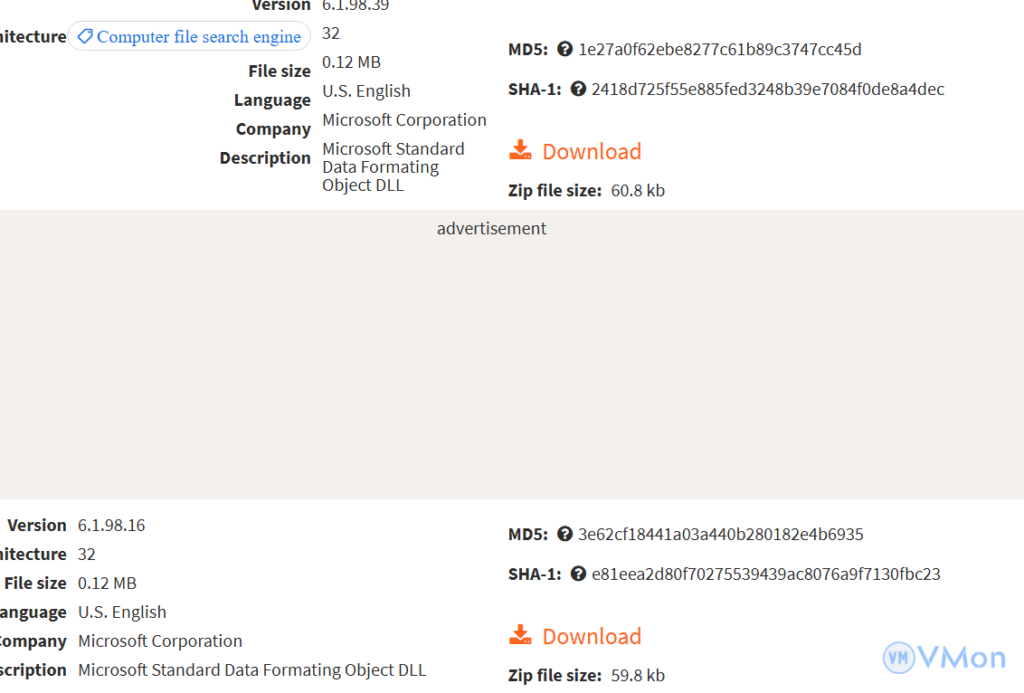The width and height of the screenshot is (1024, 693).
Task: Download the version with 60.8 kb zip
Action: (591, 151)
